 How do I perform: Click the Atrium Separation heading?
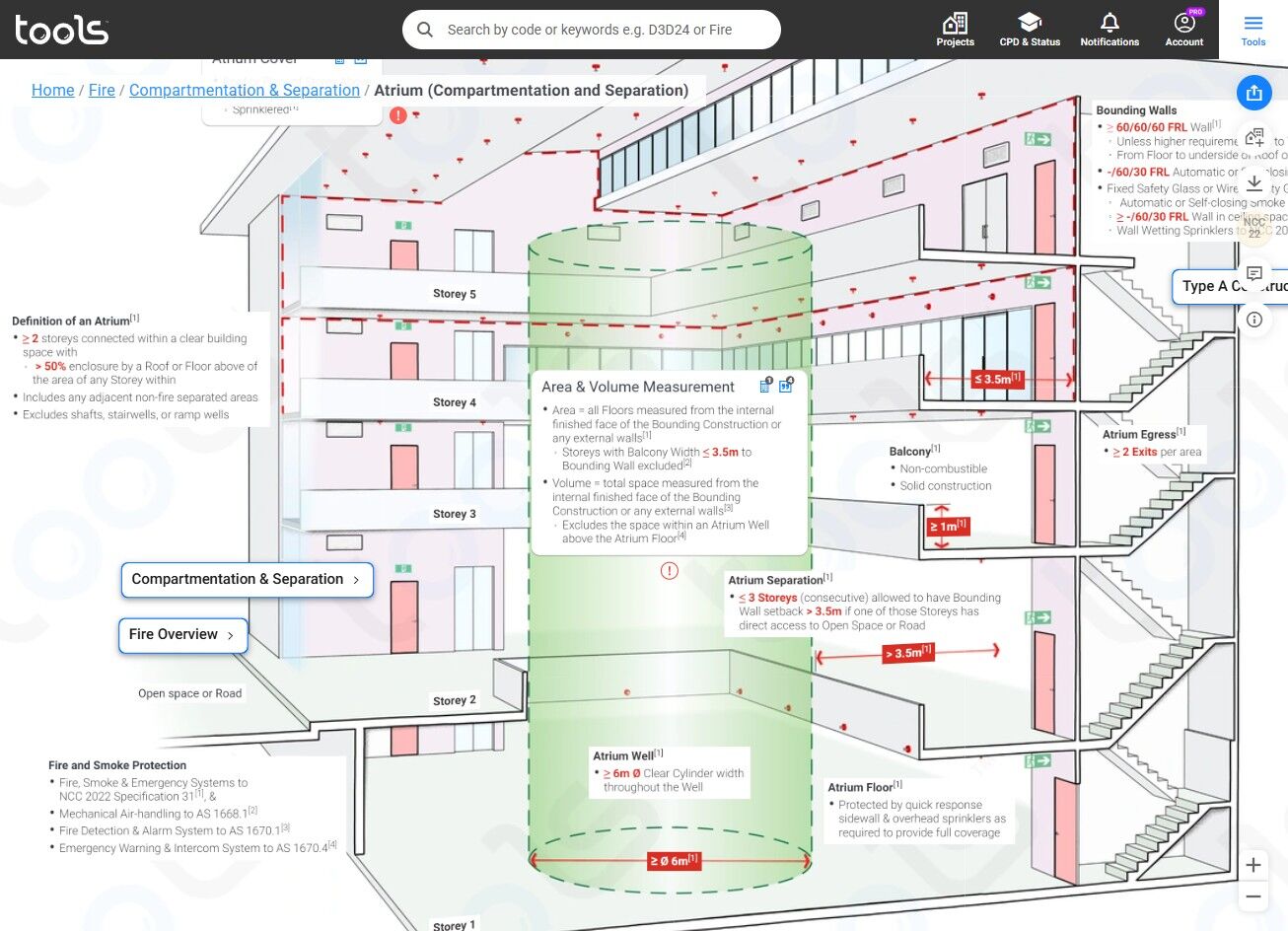coord(780,580)
